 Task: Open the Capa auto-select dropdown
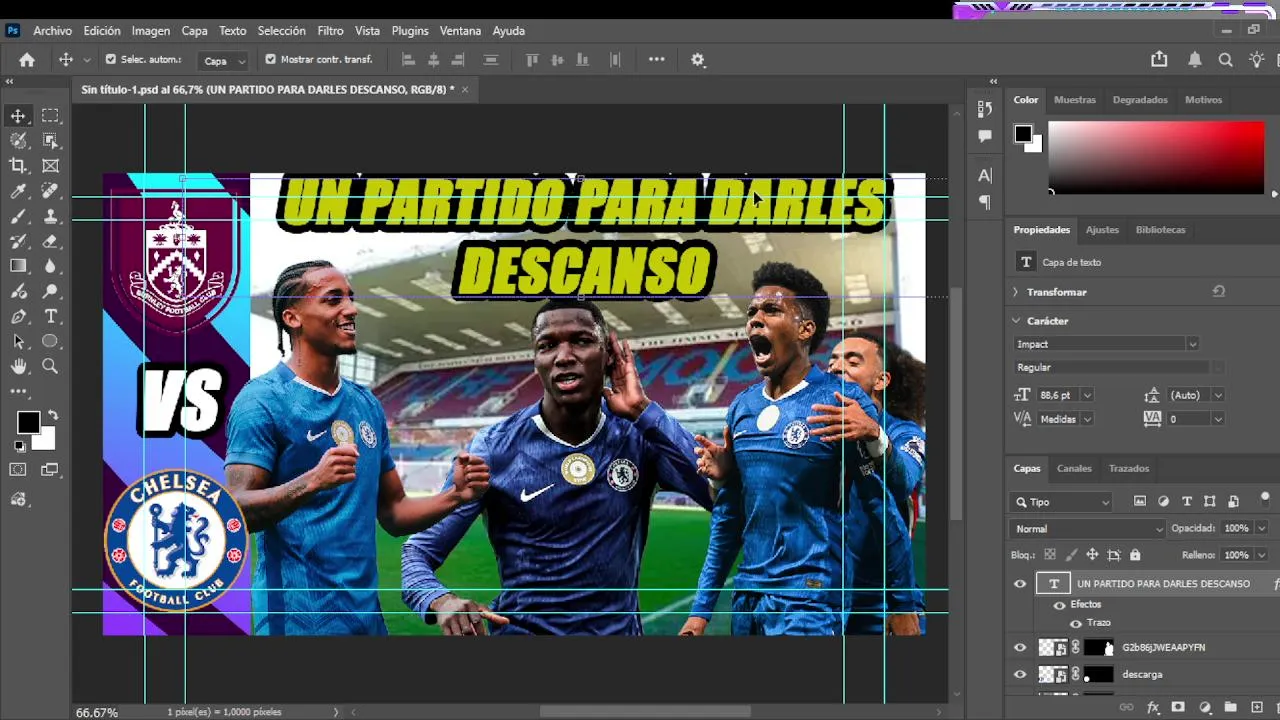point(223,61)
